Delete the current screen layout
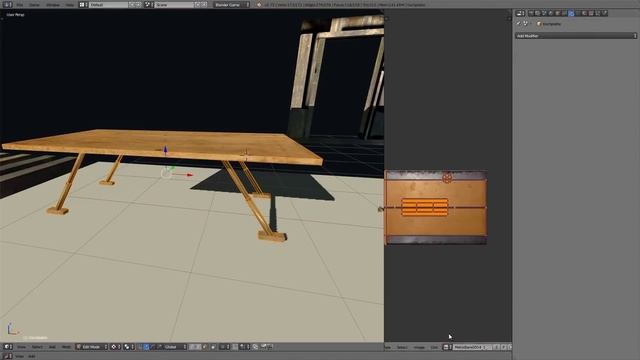 [138, 4]
